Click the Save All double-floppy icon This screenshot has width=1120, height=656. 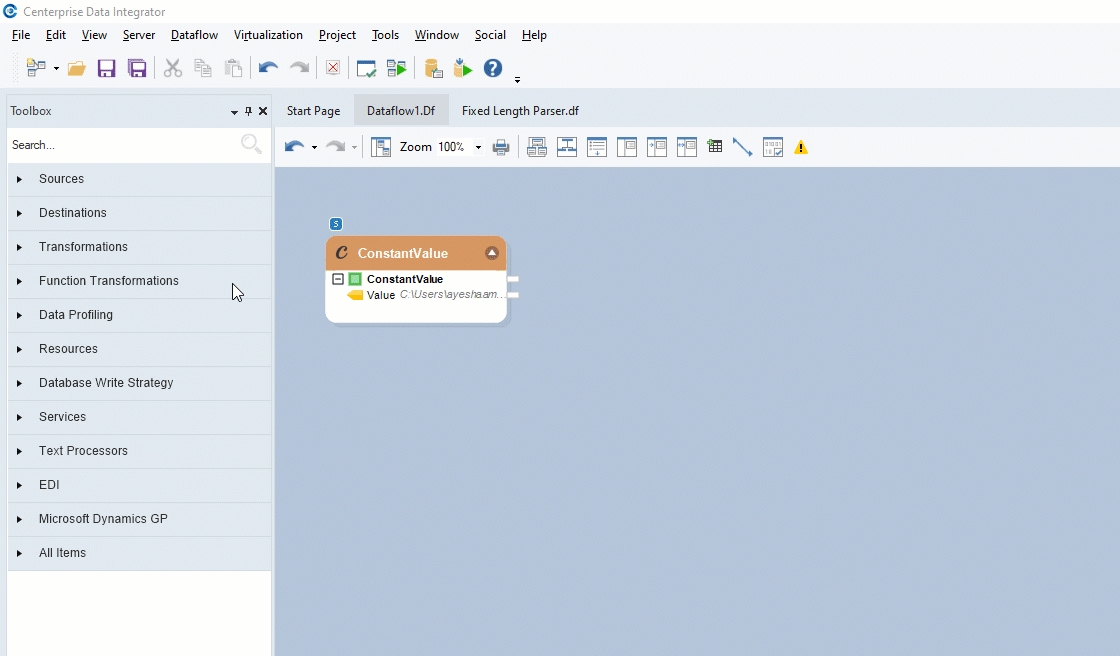(x=137, y=69)
